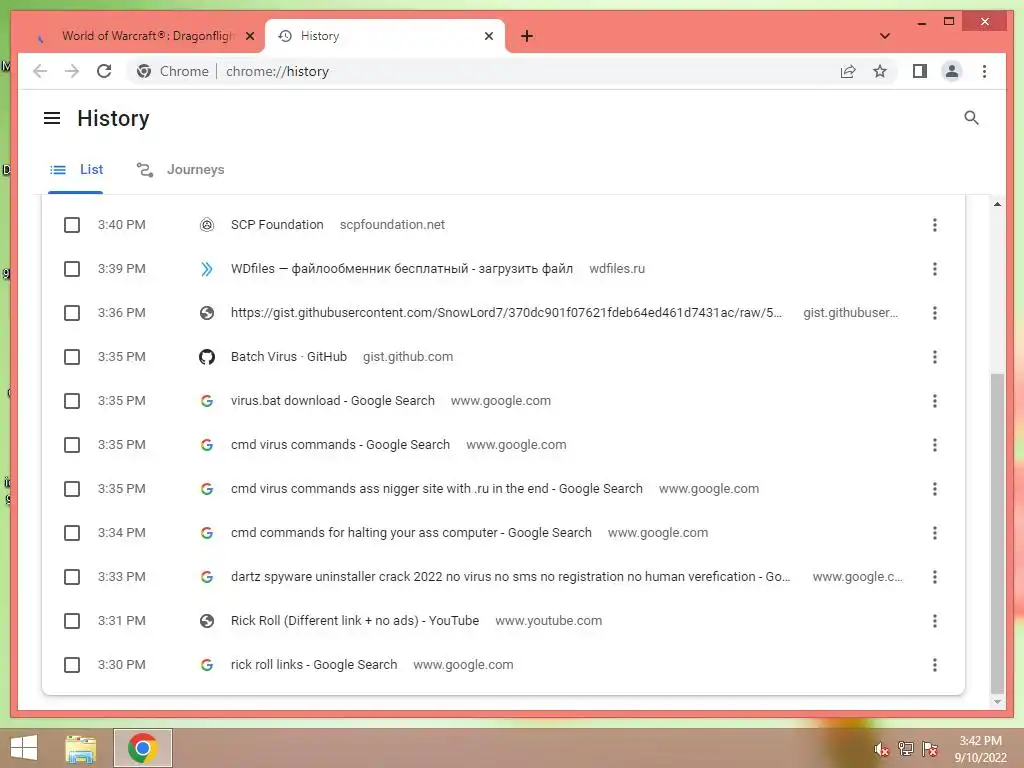Open the WDfiles history link

pos(402,269)
